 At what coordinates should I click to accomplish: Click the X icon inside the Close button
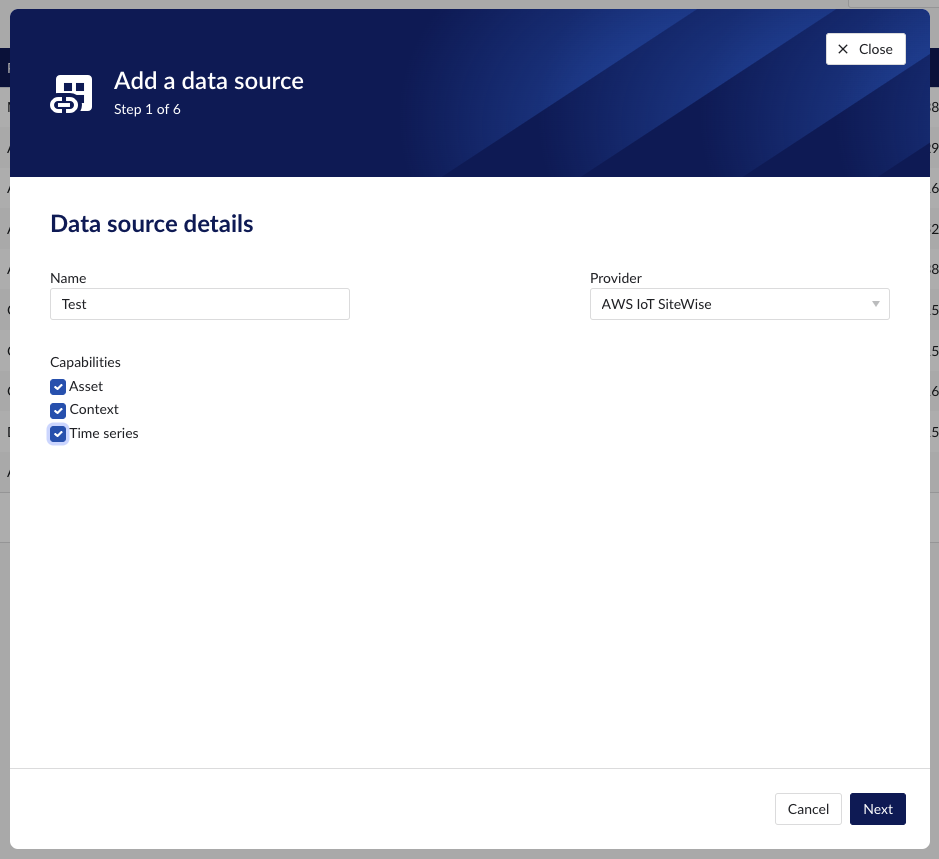pos(843,48)
